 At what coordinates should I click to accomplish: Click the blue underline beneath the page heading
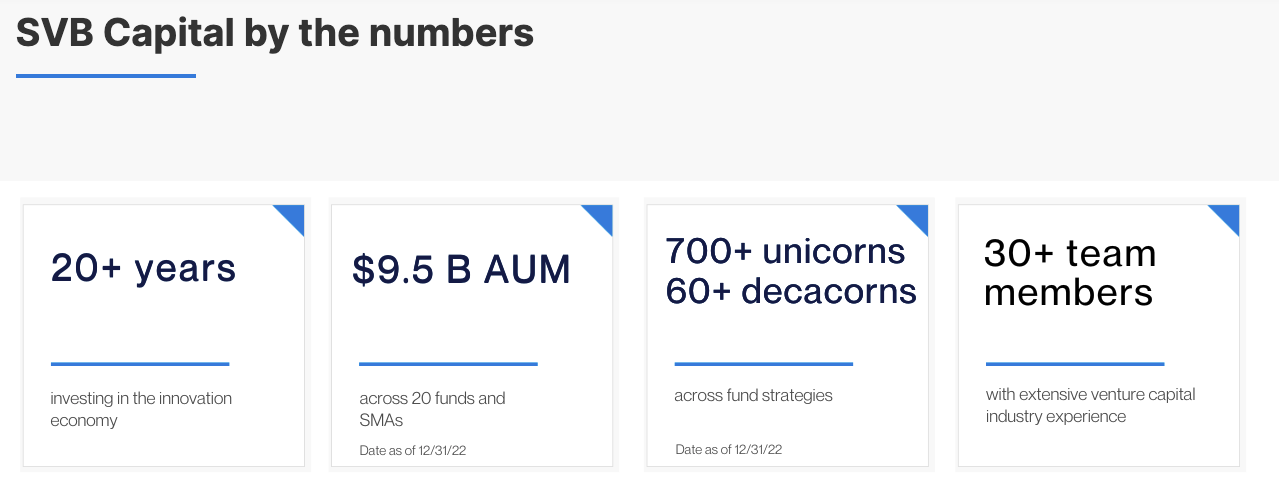pos(106,75)
